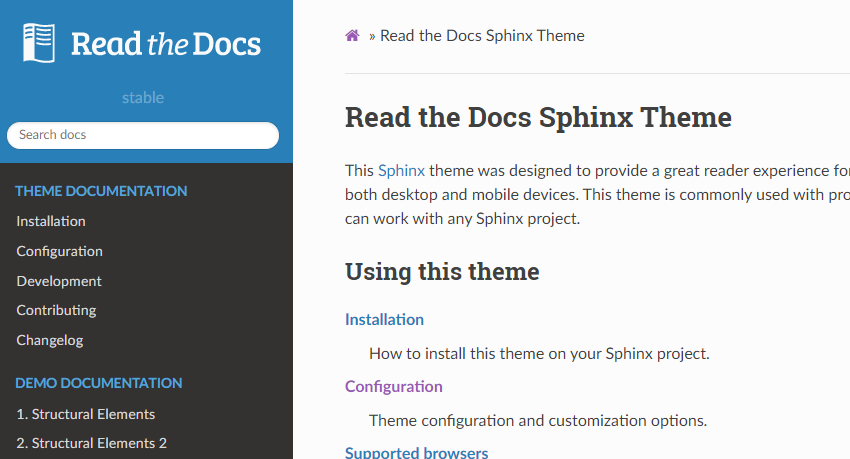Open the Changelog sidebar entry
The height and width of the screenshot is (459, 850).
(x=50, y=340)
